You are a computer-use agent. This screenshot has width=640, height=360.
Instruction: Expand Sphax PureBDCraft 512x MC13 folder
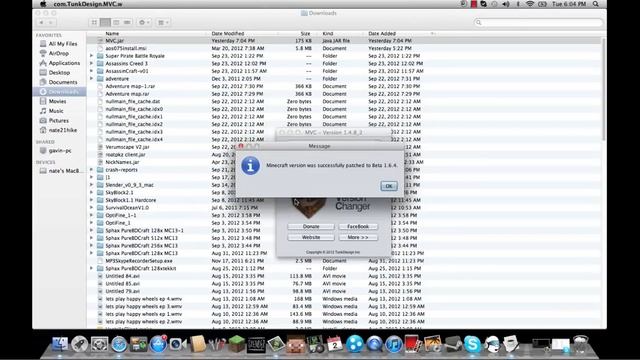(91, 238)
